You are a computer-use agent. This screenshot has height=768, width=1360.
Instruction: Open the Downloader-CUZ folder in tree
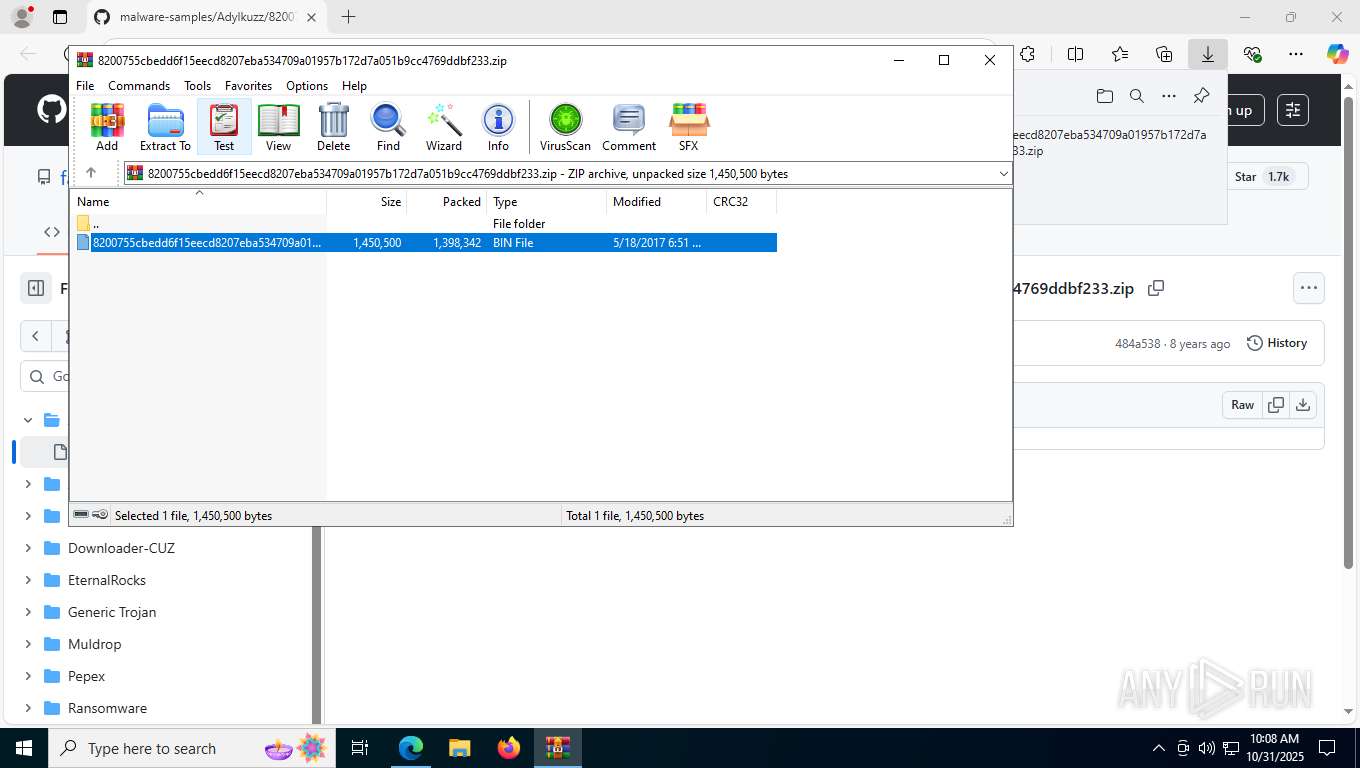[121, 548]
